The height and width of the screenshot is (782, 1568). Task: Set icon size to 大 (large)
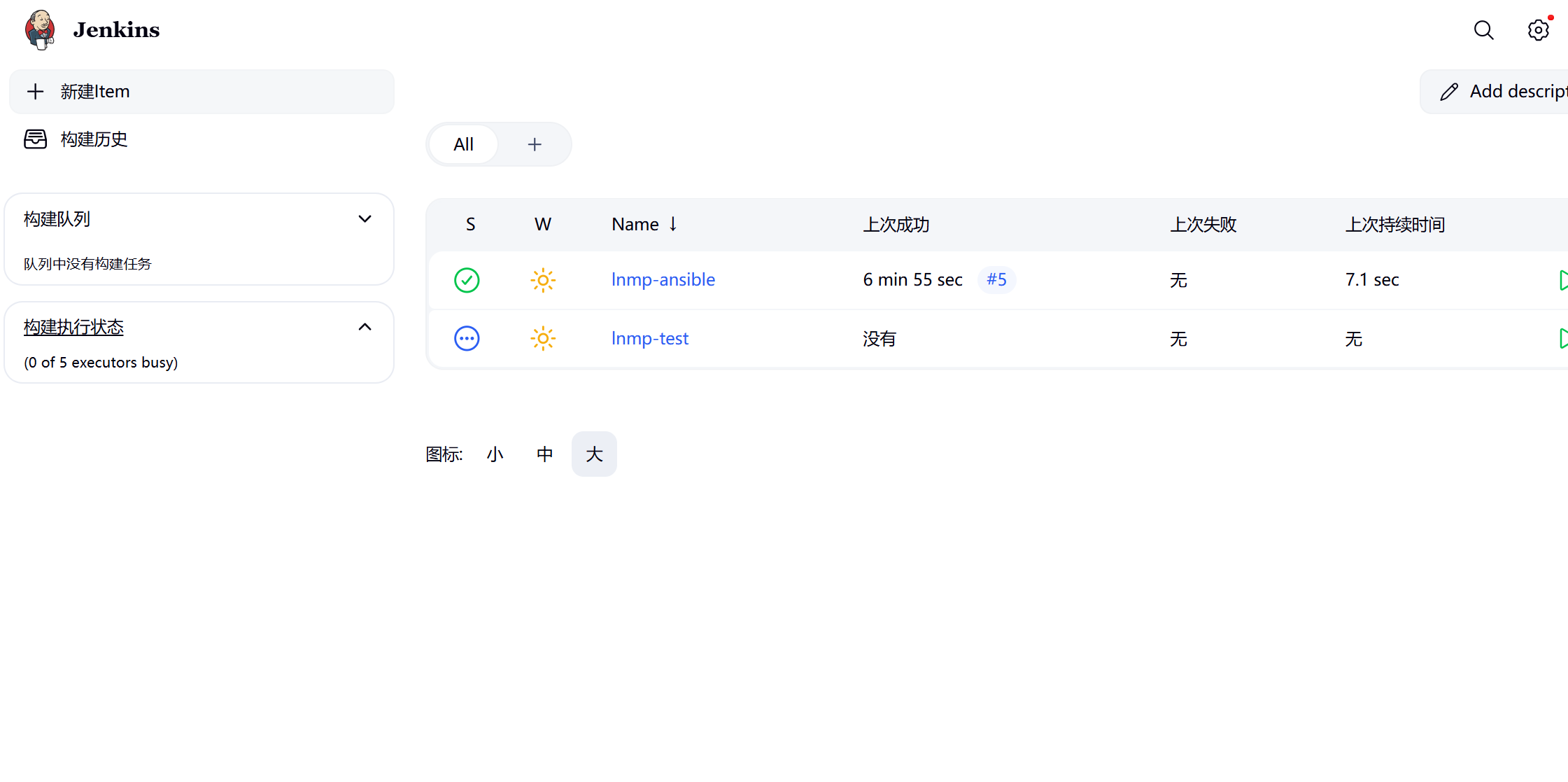click(x=594, y=454)
